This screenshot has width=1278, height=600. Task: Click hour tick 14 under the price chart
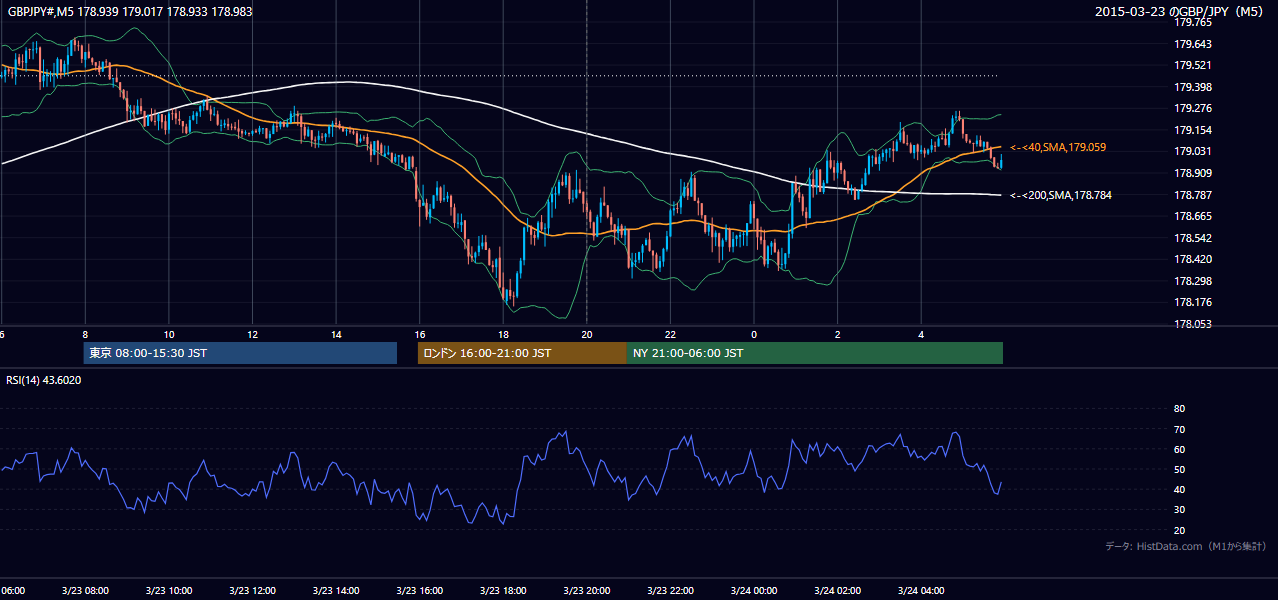tap(336, 334)
